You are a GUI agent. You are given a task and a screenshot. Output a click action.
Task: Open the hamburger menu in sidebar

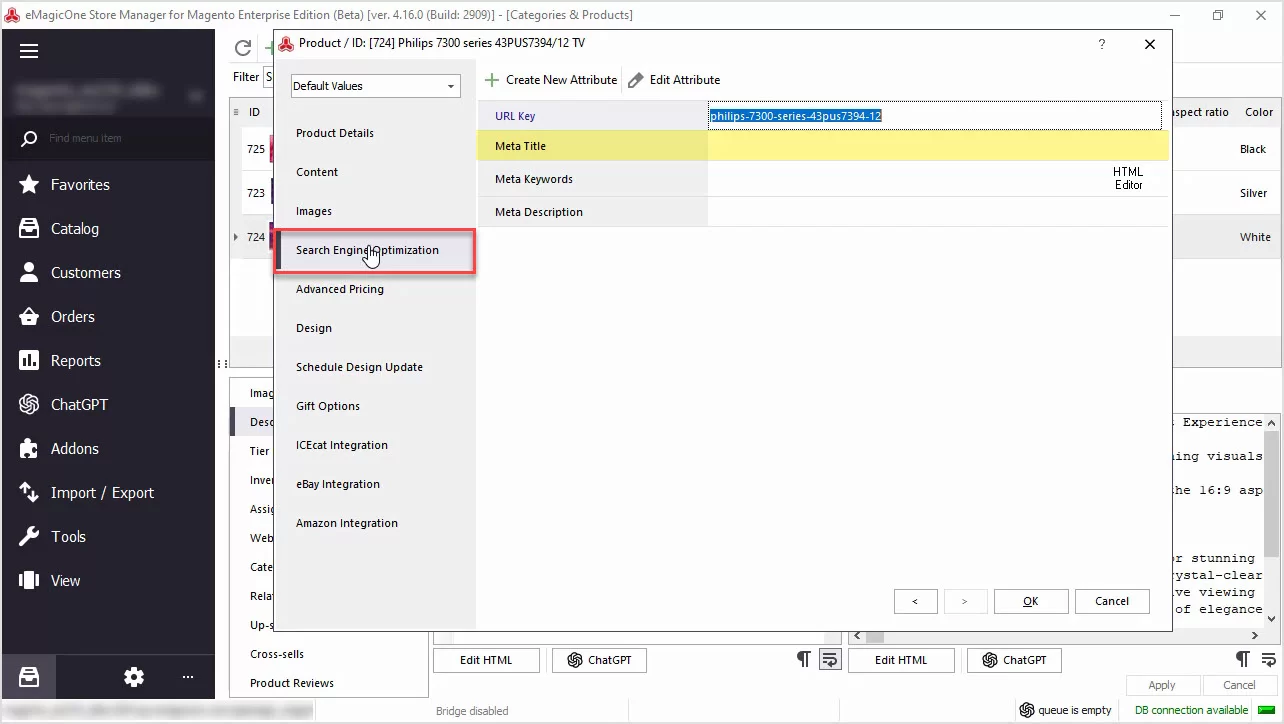click(x=29, y=51)
